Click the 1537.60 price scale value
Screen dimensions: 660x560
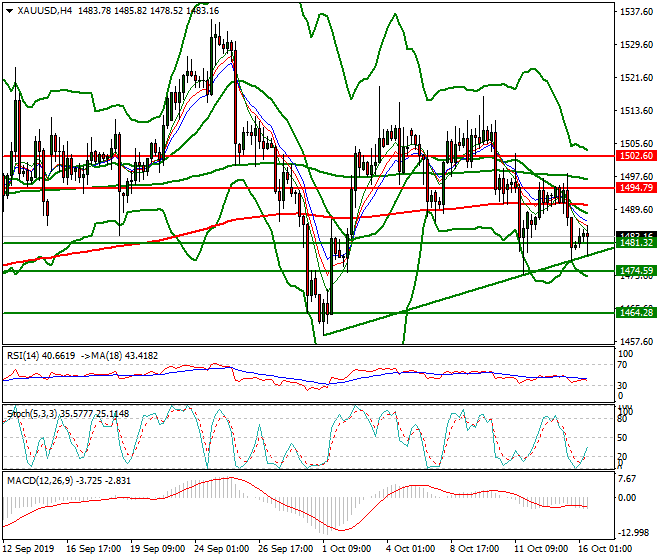pos(636,11)
